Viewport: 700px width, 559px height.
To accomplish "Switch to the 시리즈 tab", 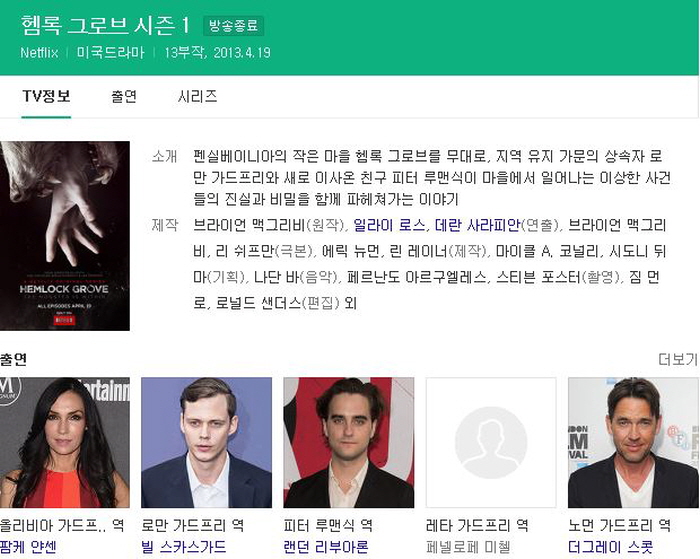I will pos(197,96).
